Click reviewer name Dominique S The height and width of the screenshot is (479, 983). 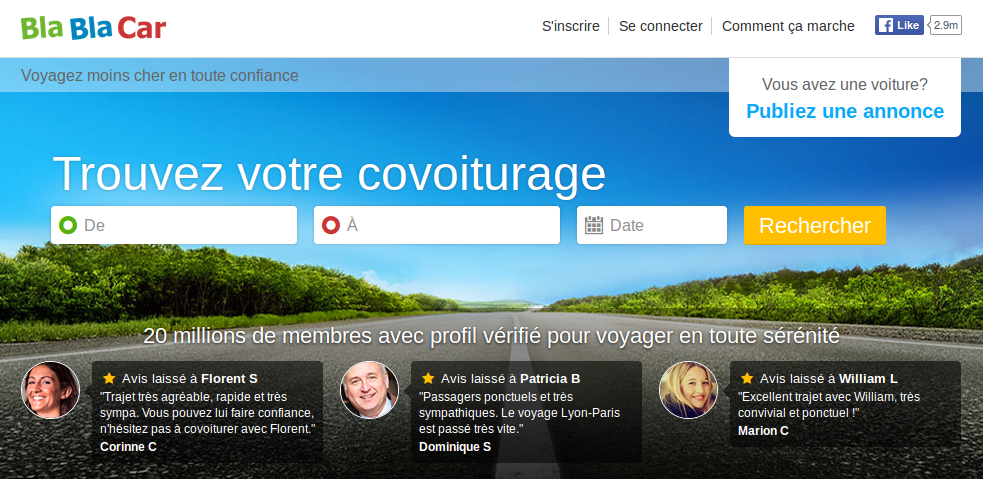(455, 446)
